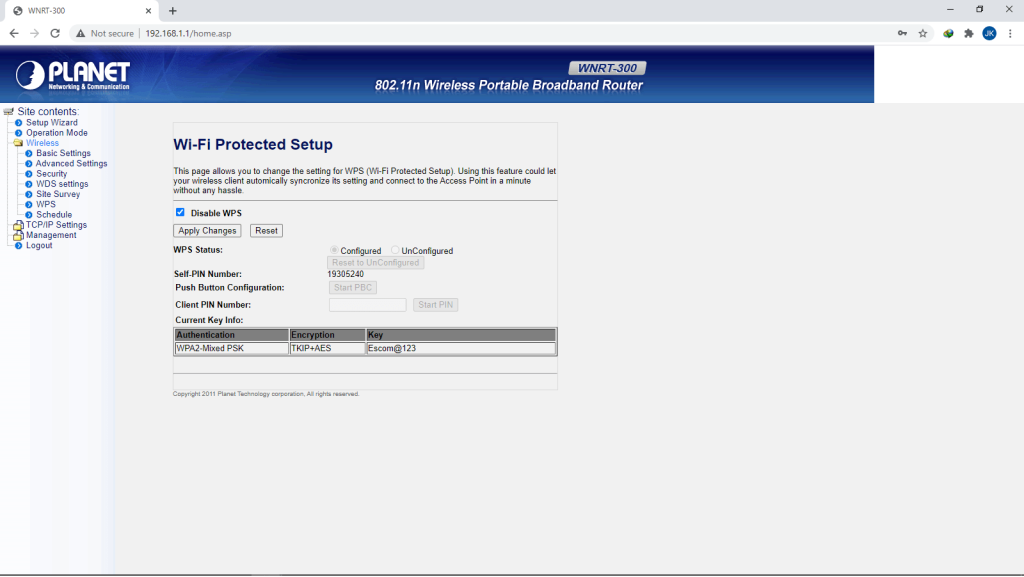This screenshot has width=1024, height=577.
Task: Click Reset to UnConfigured button
Action: click(x=376, y=263)
